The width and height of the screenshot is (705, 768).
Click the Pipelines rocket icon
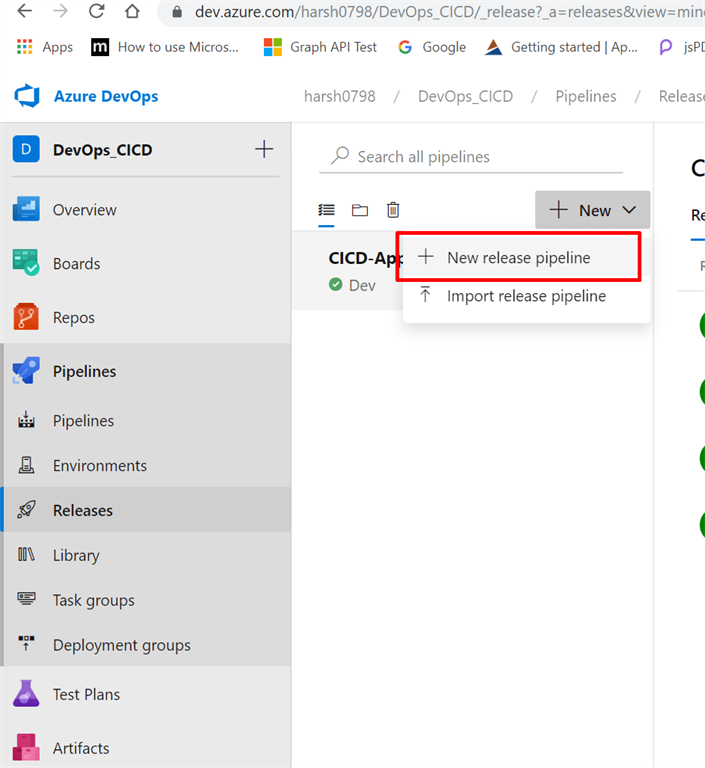tap(26, 370)
